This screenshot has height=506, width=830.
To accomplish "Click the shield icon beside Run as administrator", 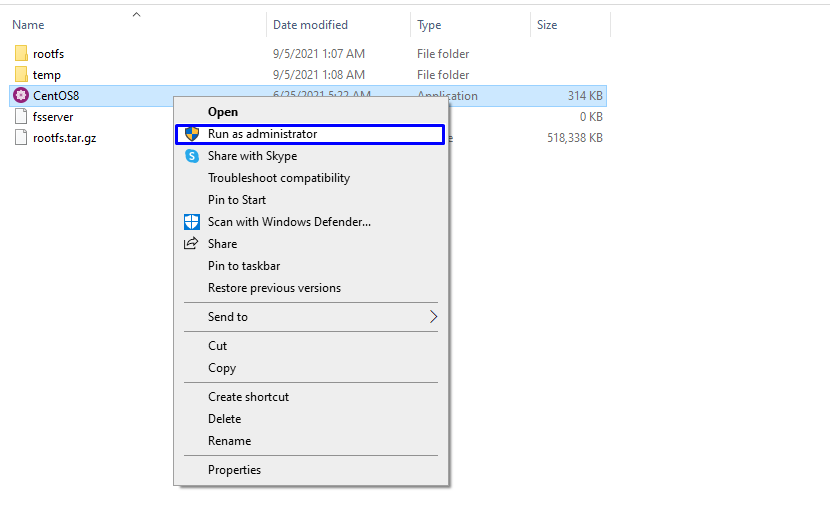I will [x=192, y=134].
